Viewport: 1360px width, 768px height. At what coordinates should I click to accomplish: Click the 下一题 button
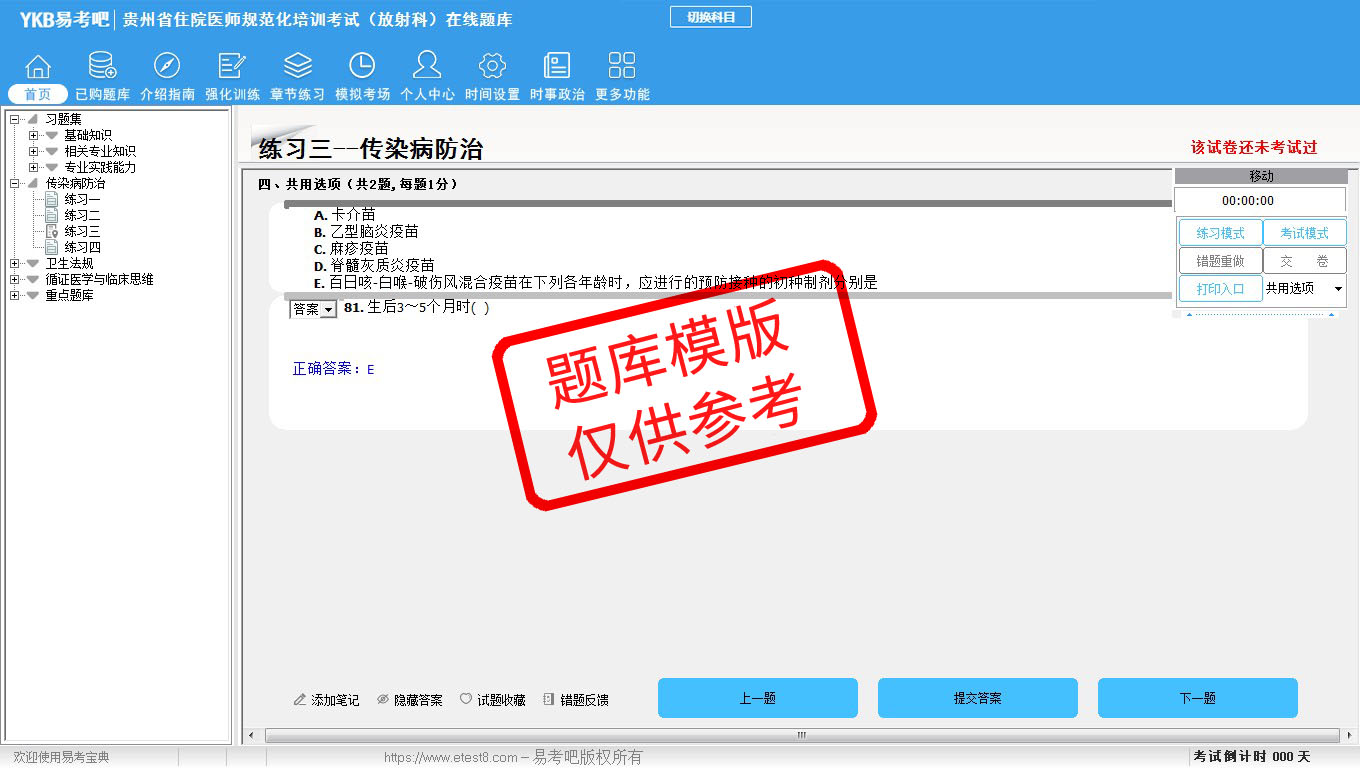click(1197, 698)
